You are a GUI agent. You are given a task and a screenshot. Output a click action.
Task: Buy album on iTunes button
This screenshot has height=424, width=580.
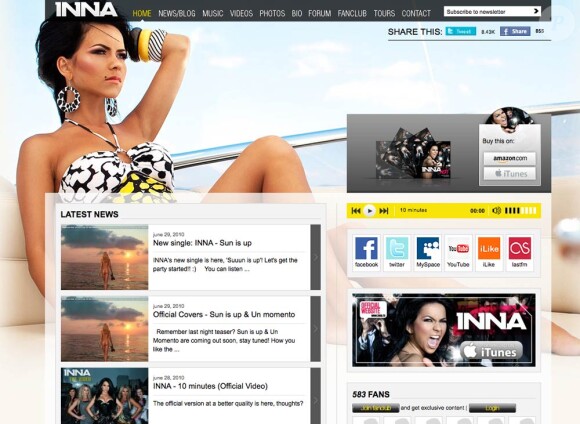click(510, 174)
